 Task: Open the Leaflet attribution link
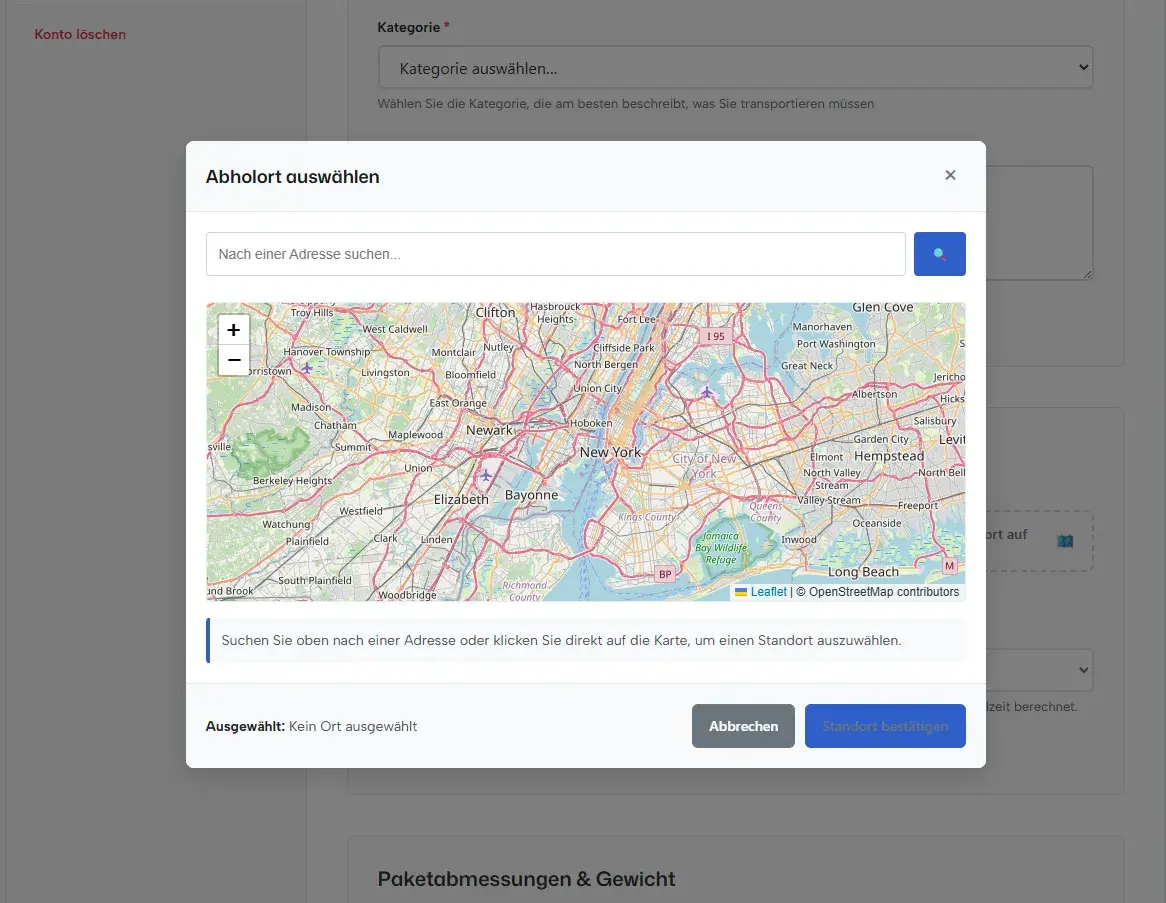(768, 592)
